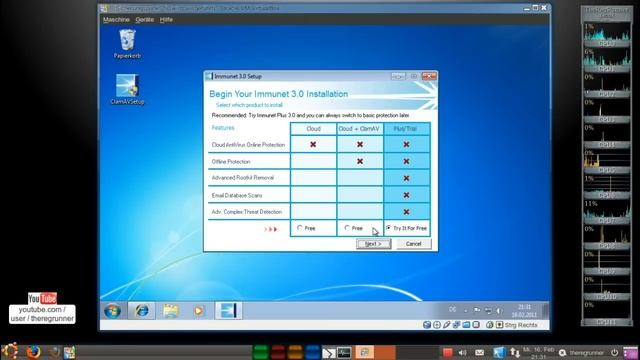Click the VirtualBox hard disk status icon
This screenshot has width=640, height=360.
(427, 325)
